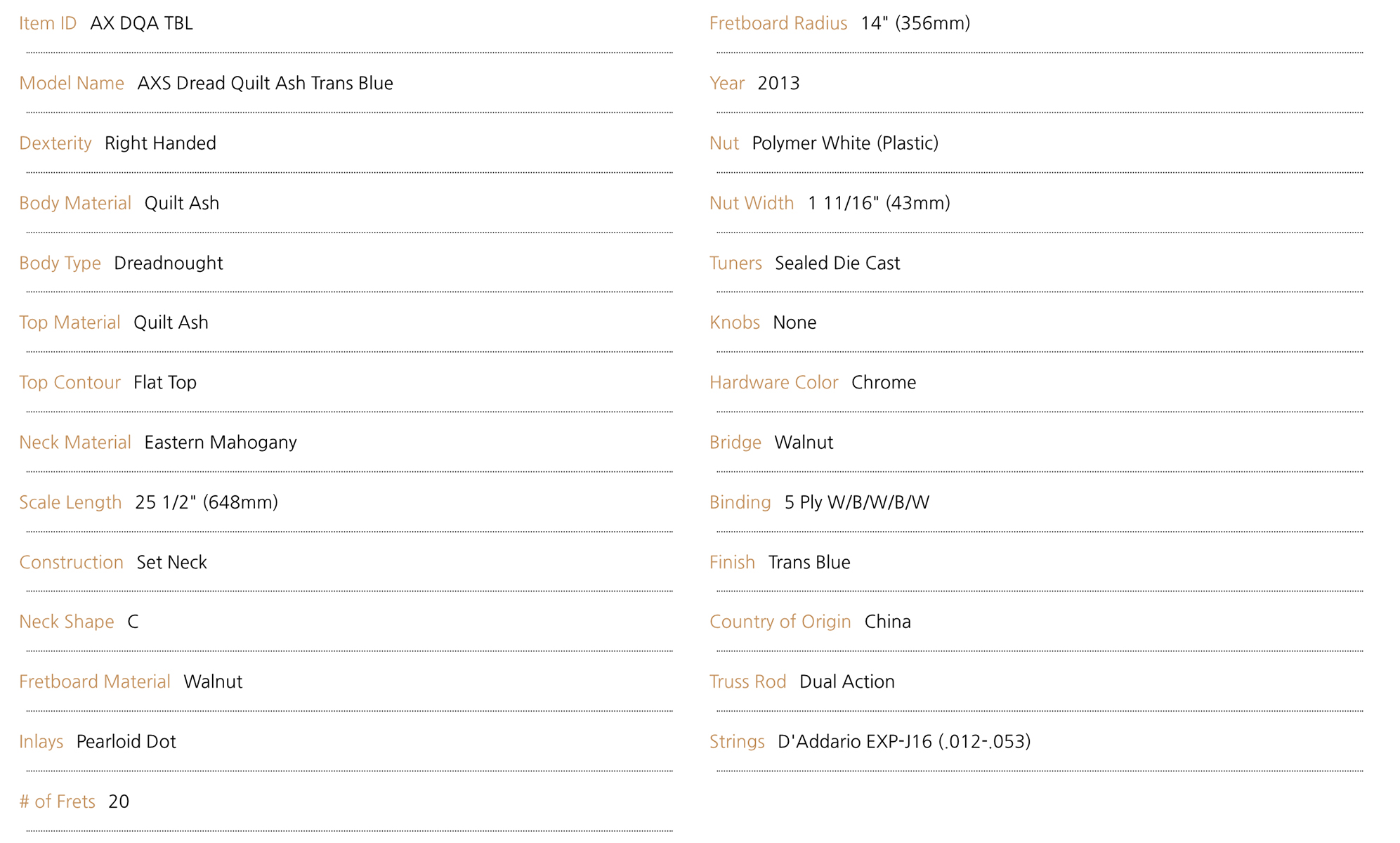Viewport: 1400px width, 843px height.
Task: Click AXS Dread Quilt Ash Trans Blue text
Action: 265,83
